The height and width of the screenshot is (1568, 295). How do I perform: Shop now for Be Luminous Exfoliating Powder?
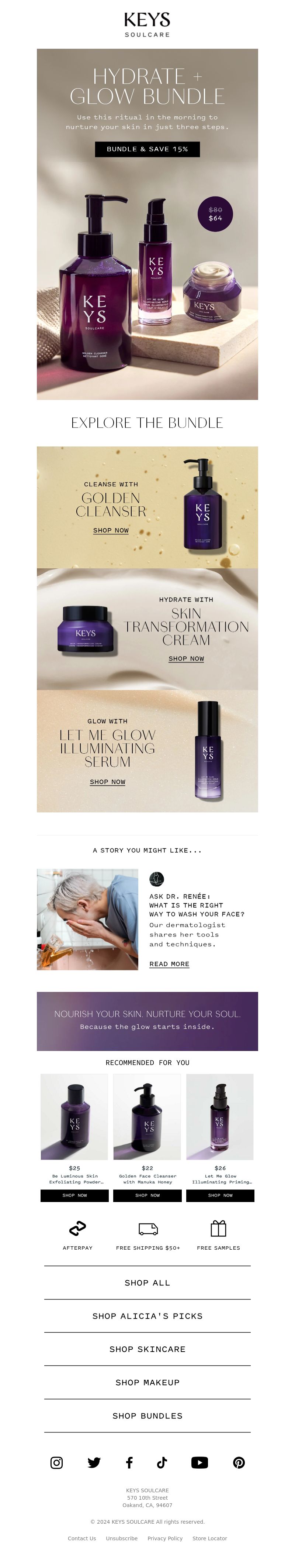(75, 1195)
